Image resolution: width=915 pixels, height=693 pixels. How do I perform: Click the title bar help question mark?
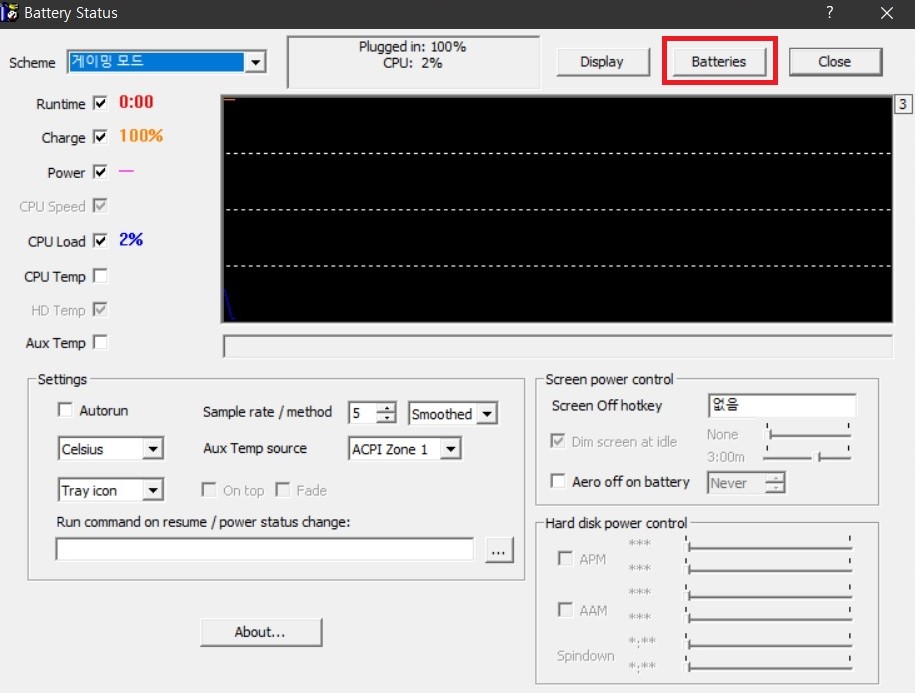point(829,13)
